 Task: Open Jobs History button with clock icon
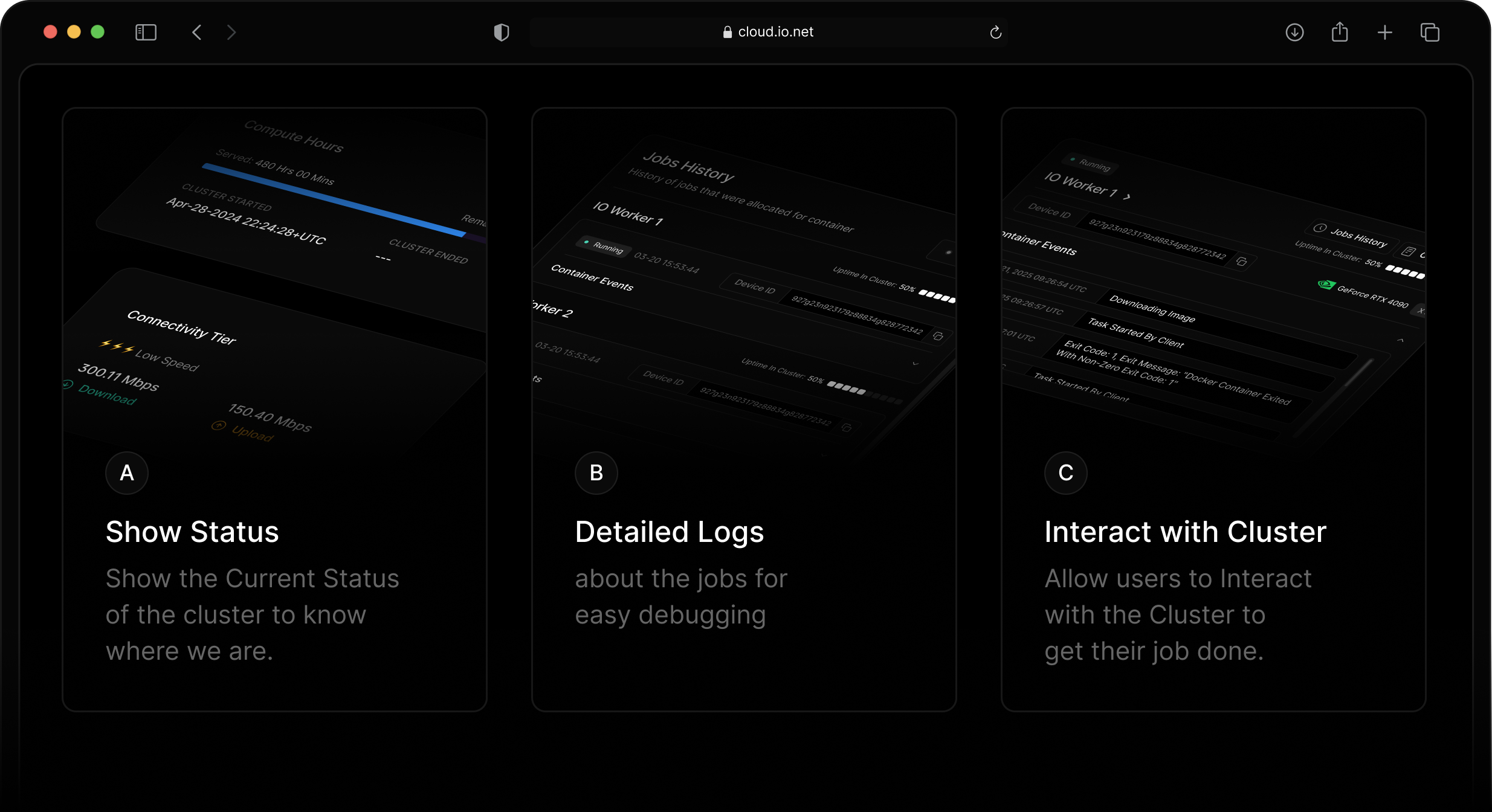pyautogui.click(x=1352, y=235)
